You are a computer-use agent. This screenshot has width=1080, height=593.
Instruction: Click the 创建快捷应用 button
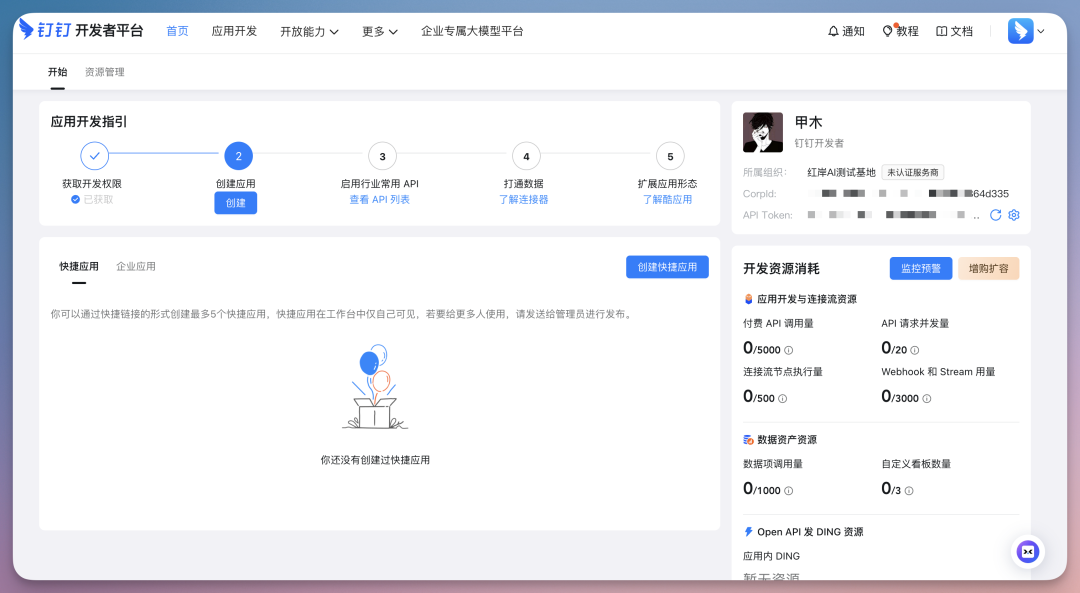click(667, 266)
